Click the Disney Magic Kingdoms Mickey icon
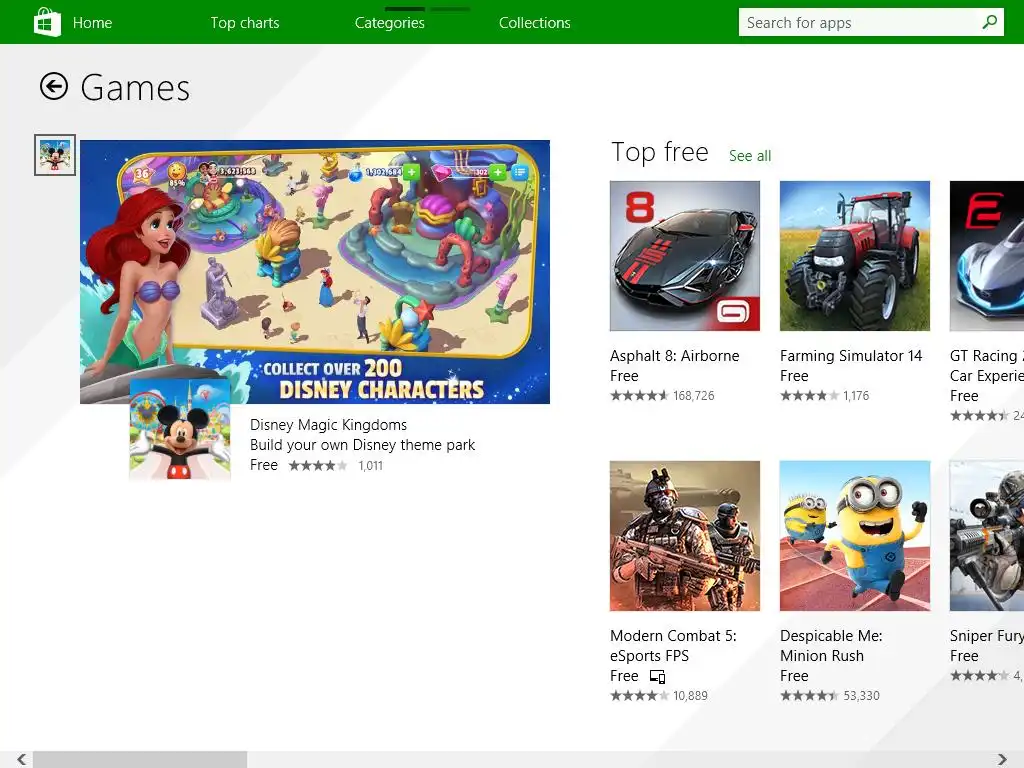This screenshot has height=768, width=1024. tap(180, 430)
